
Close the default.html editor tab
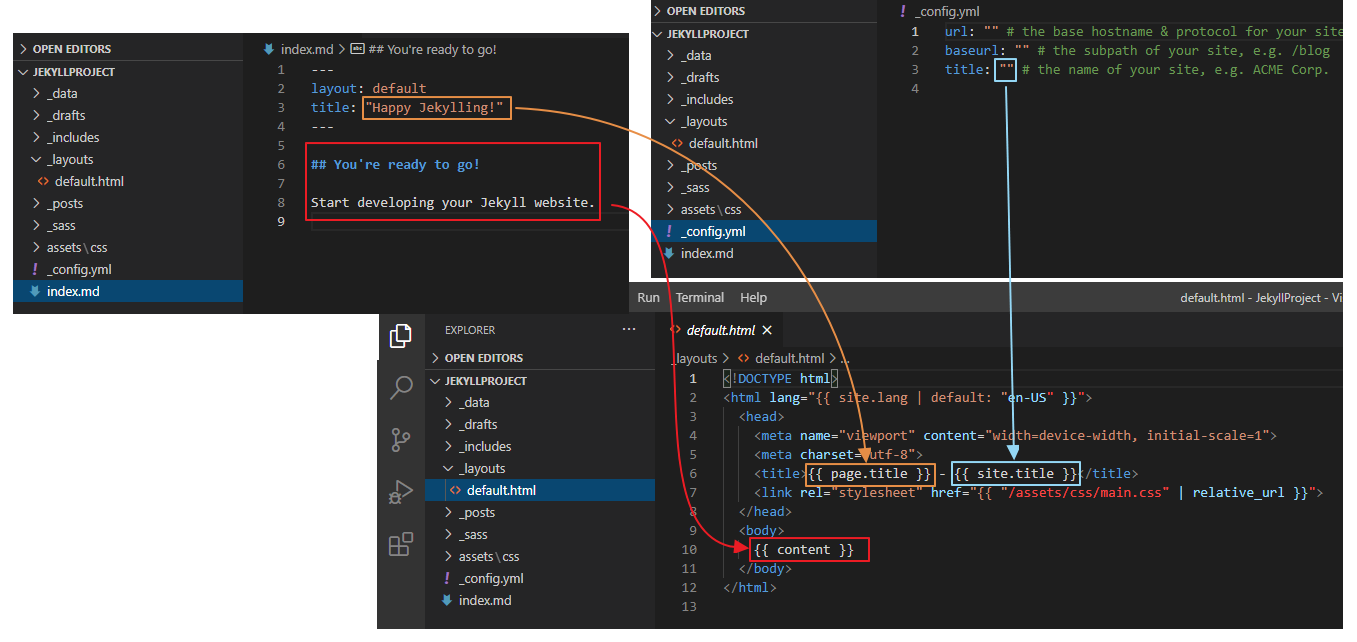click(767, 330)
